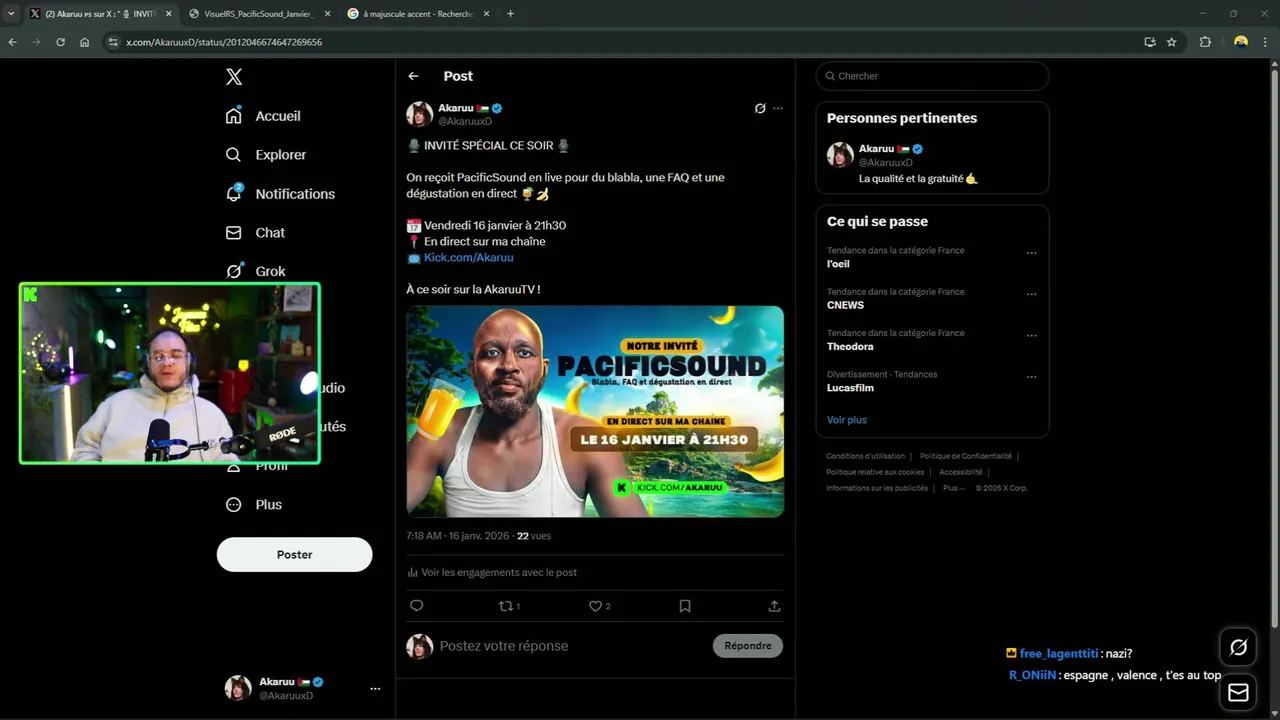Click the reply bubble icon

click(x=417, y=606)
